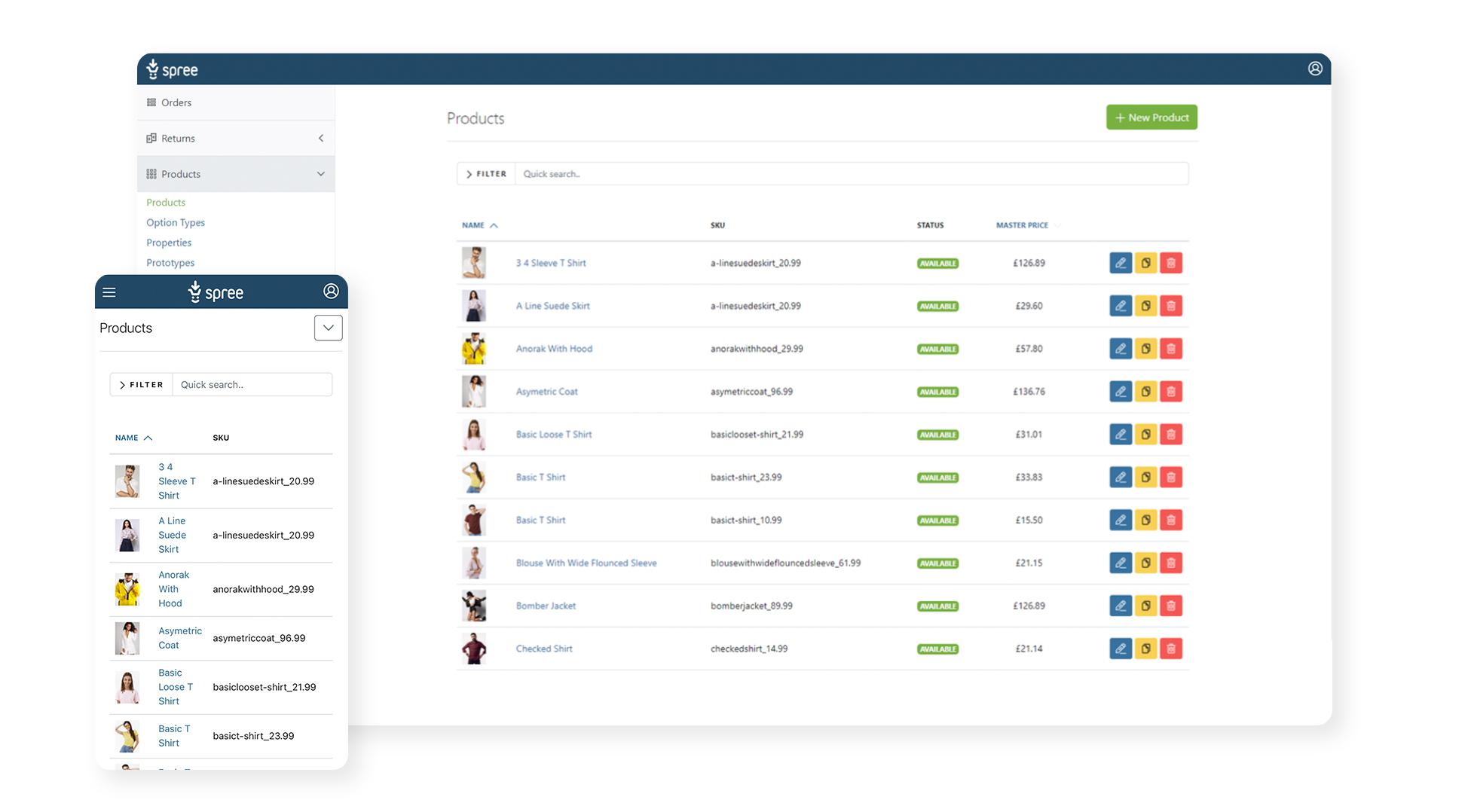Clone the Blouse With Wide Flounced Sleeve
Image resolution: width=1474 pixels, height=812 pixels.
1146,563
